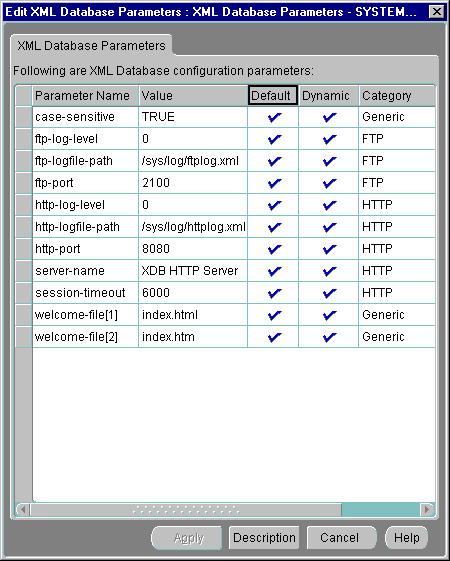Toggle Dynamic checkmark for http-logfile-path

[x=329, y=227]
